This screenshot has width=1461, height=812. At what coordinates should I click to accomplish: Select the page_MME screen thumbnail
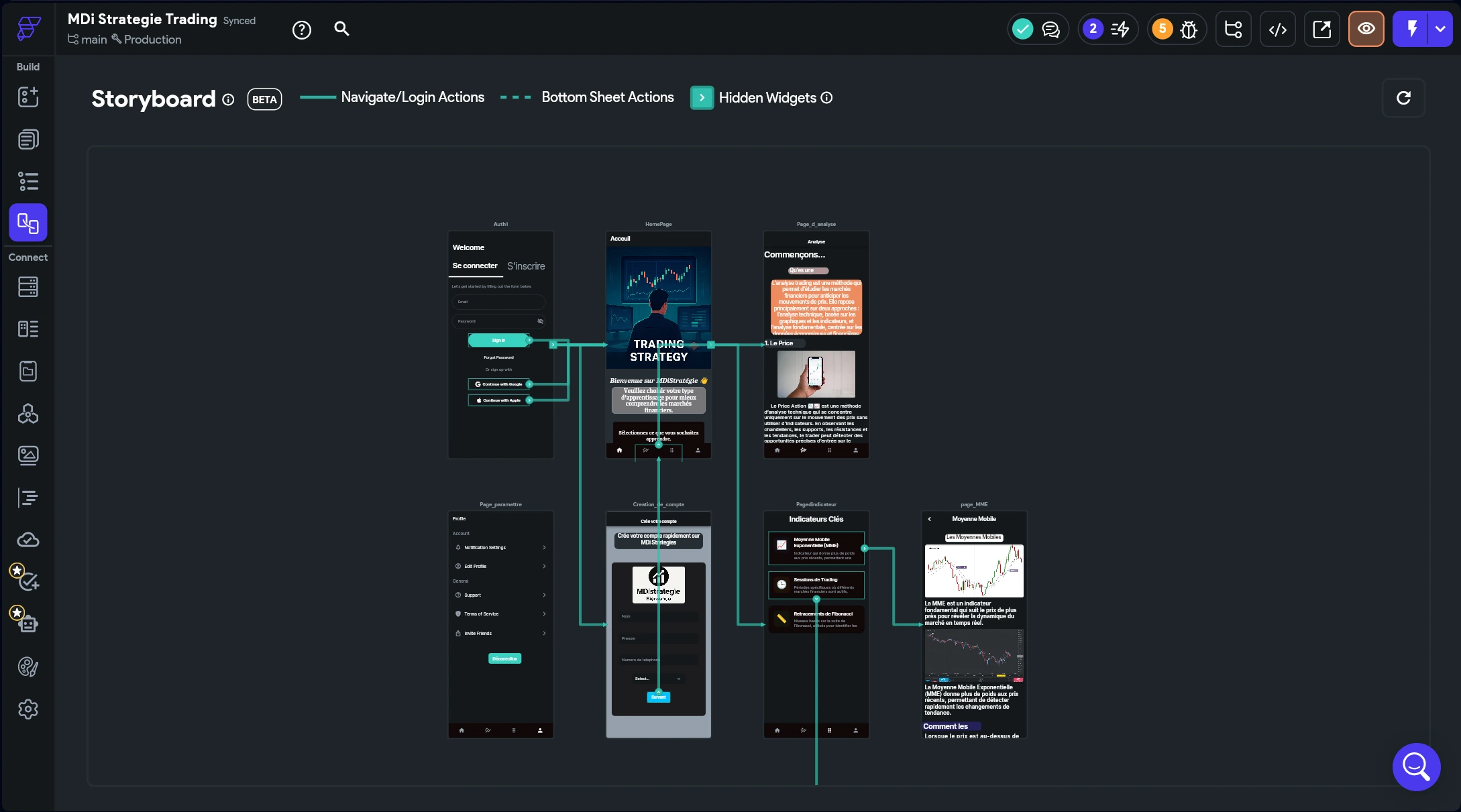[973, 624]
